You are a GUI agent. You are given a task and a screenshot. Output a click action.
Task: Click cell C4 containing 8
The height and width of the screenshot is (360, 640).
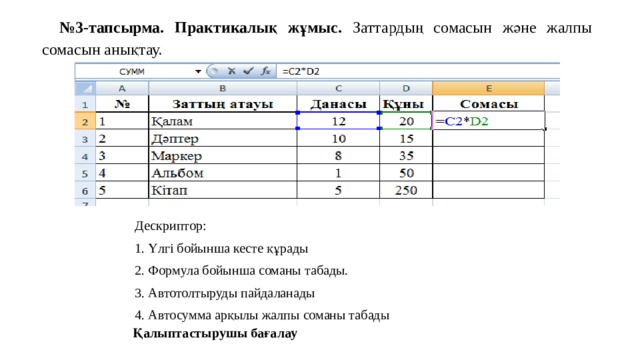coord(338,156)
